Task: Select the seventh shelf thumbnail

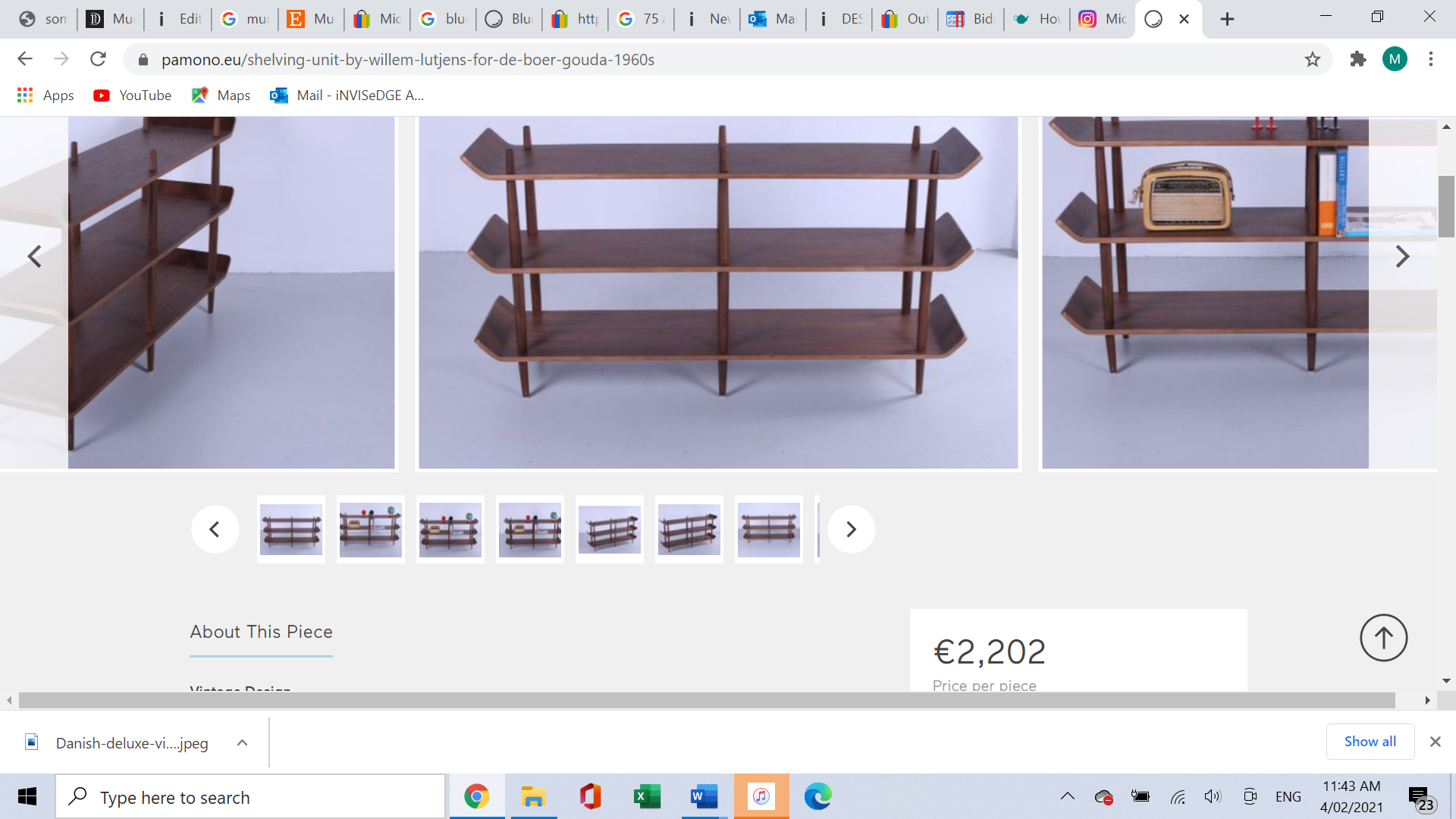Action: [x=769, y=529]
